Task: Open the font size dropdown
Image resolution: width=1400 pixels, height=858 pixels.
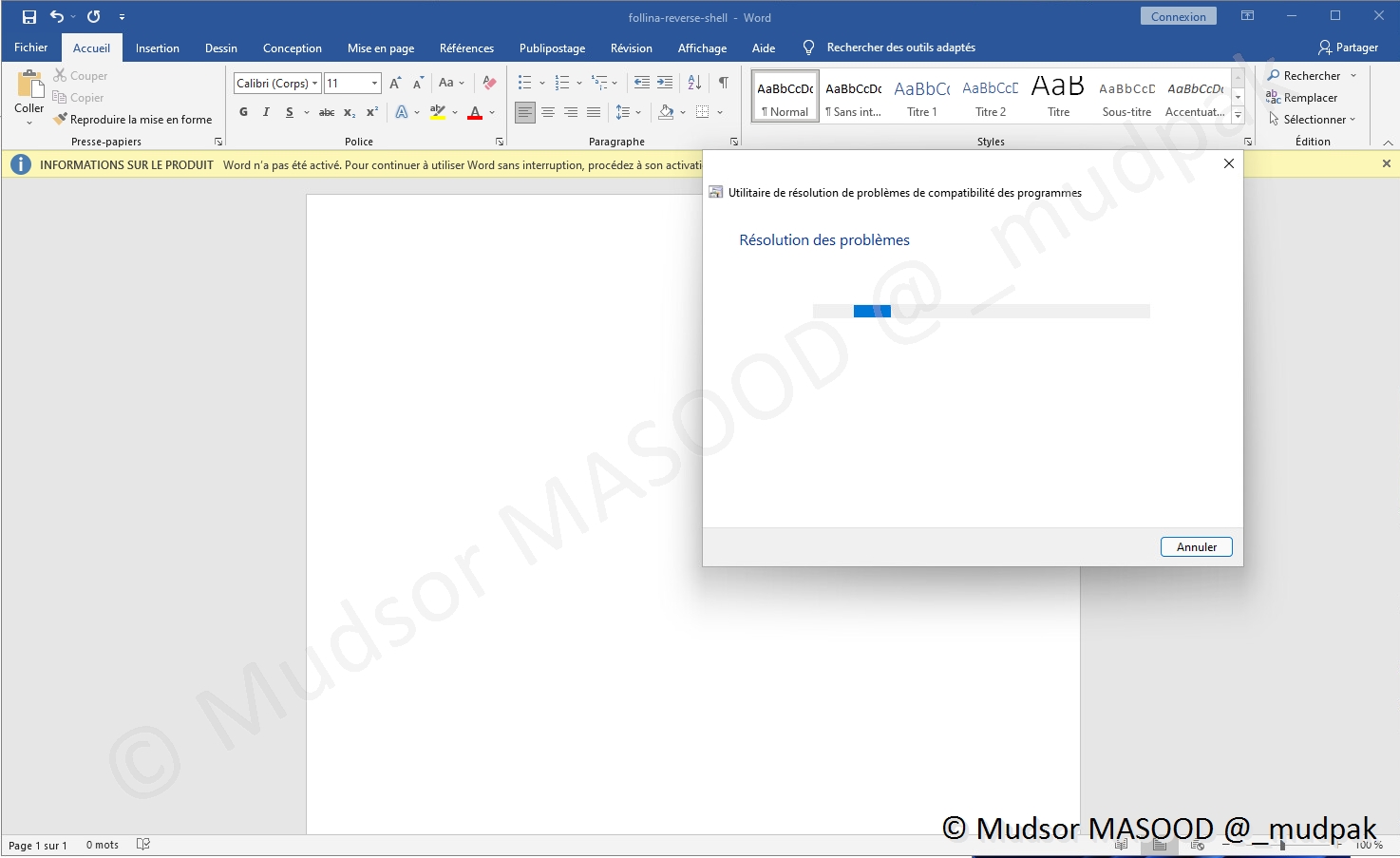Action: [374, 84]
